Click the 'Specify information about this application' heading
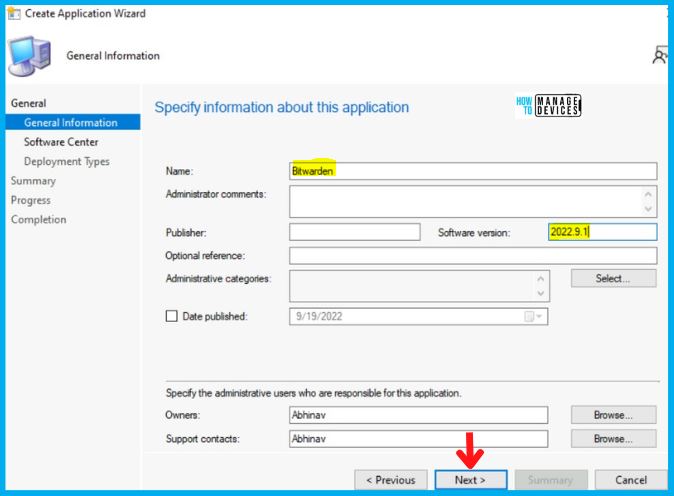The width and height of the screenshot is (674, 496). (282, 107)
